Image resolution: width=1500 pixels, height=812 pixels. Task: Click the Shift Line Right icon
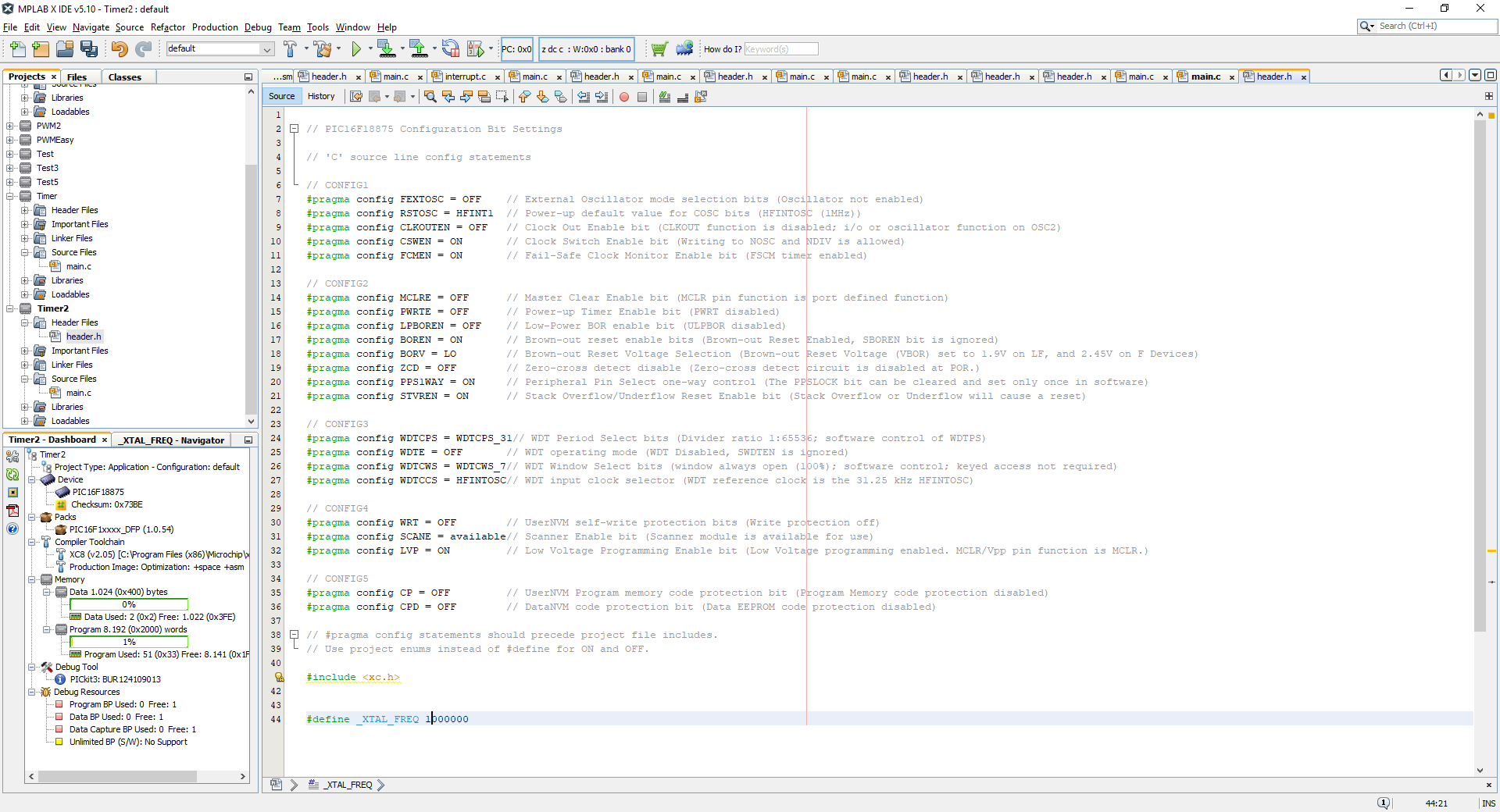click(x=602, y=97)
